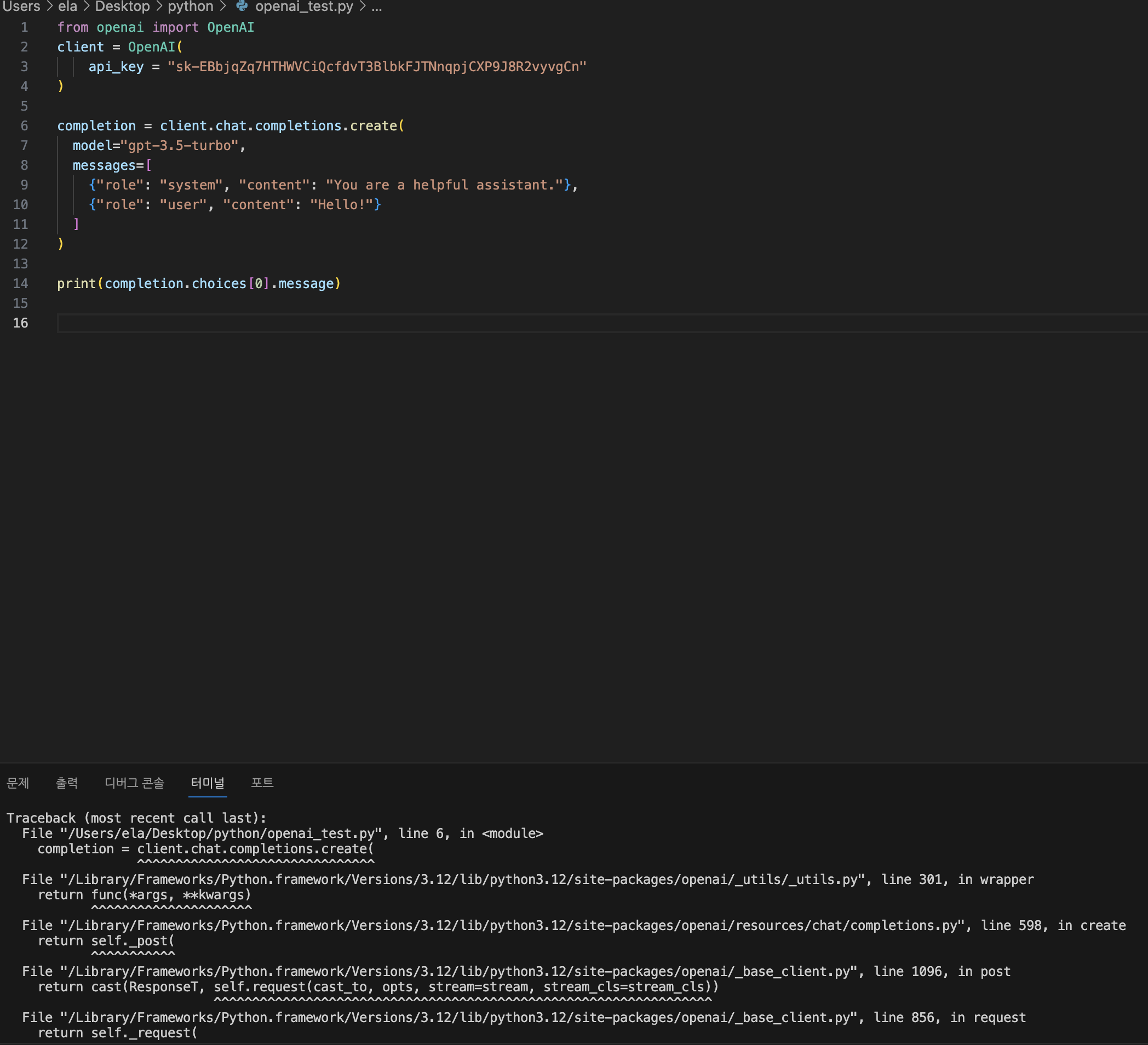Click the "Hello!" content string
The height and width of the screenshot is (1045, 1148).
342,205
